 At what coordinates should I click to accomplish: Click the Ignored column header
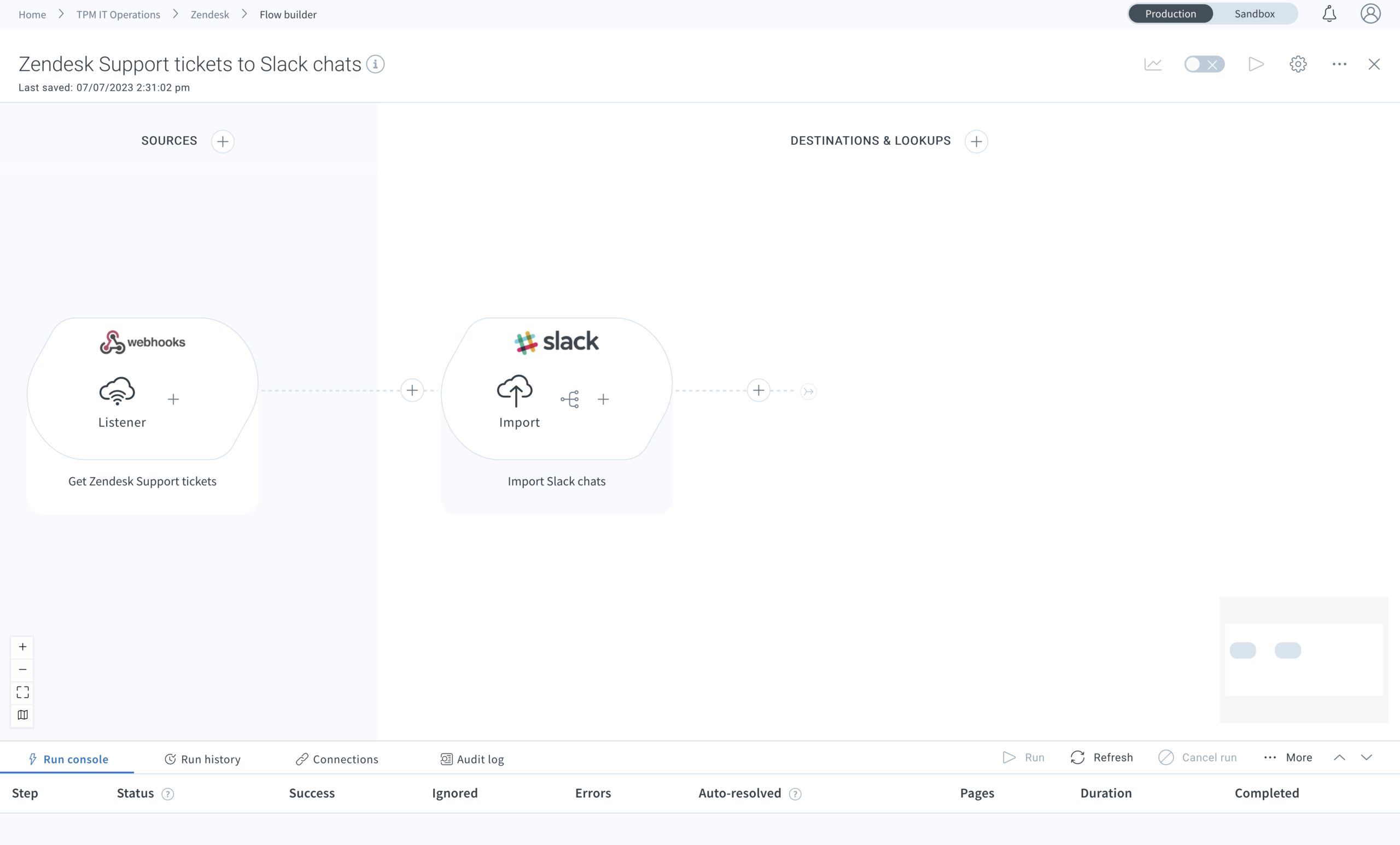[454, 793]
